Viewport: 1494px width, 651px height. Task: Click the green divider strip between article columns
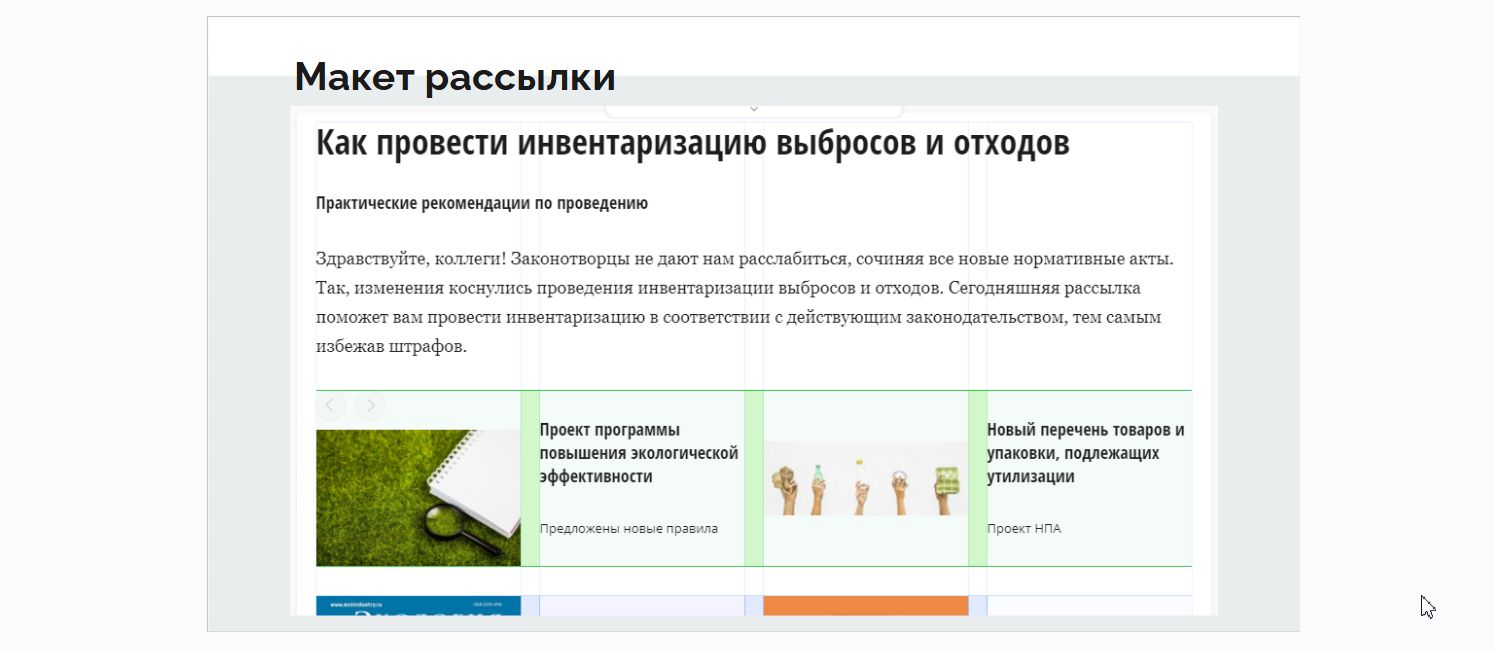pyautogui.click(x=528, y=478)
